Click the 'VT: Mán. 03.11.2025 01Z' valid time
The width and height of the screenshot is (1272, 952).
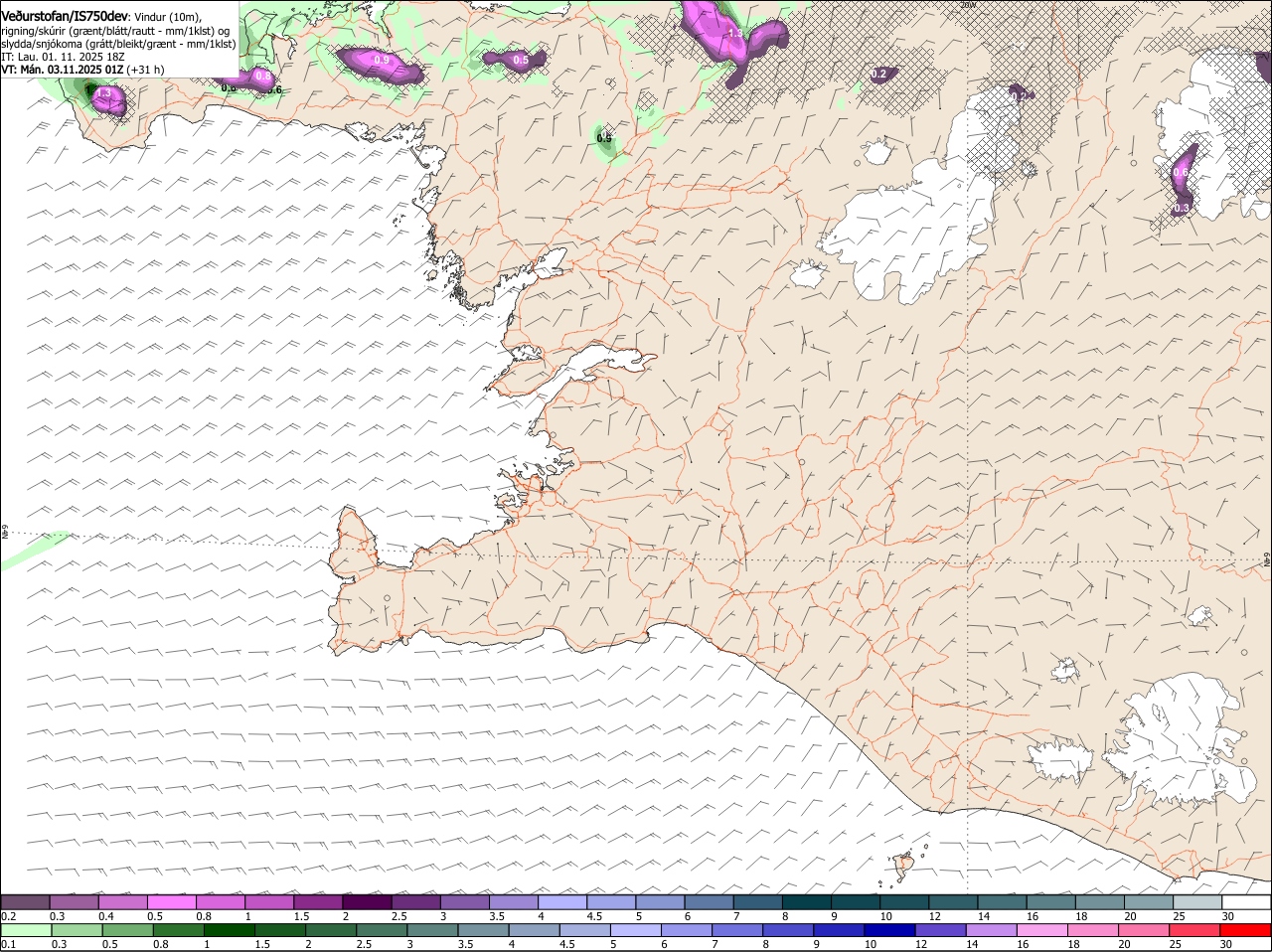(x=63, y=70)
